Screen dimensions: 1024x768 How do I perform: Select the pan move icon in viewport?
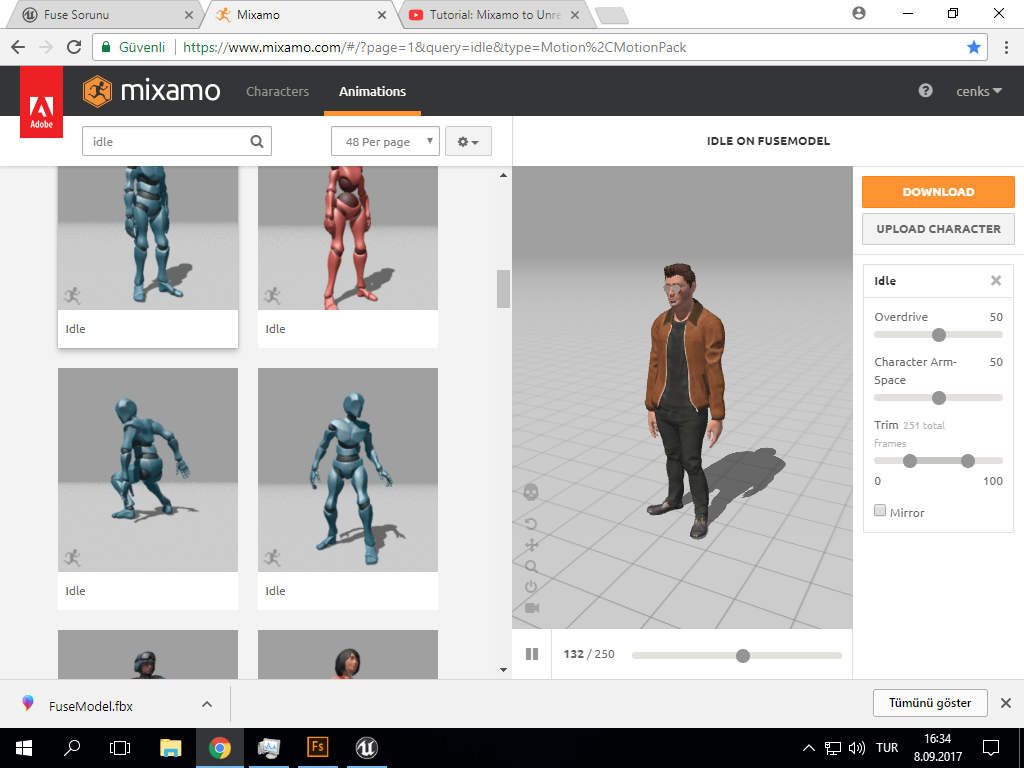(532, 545)
